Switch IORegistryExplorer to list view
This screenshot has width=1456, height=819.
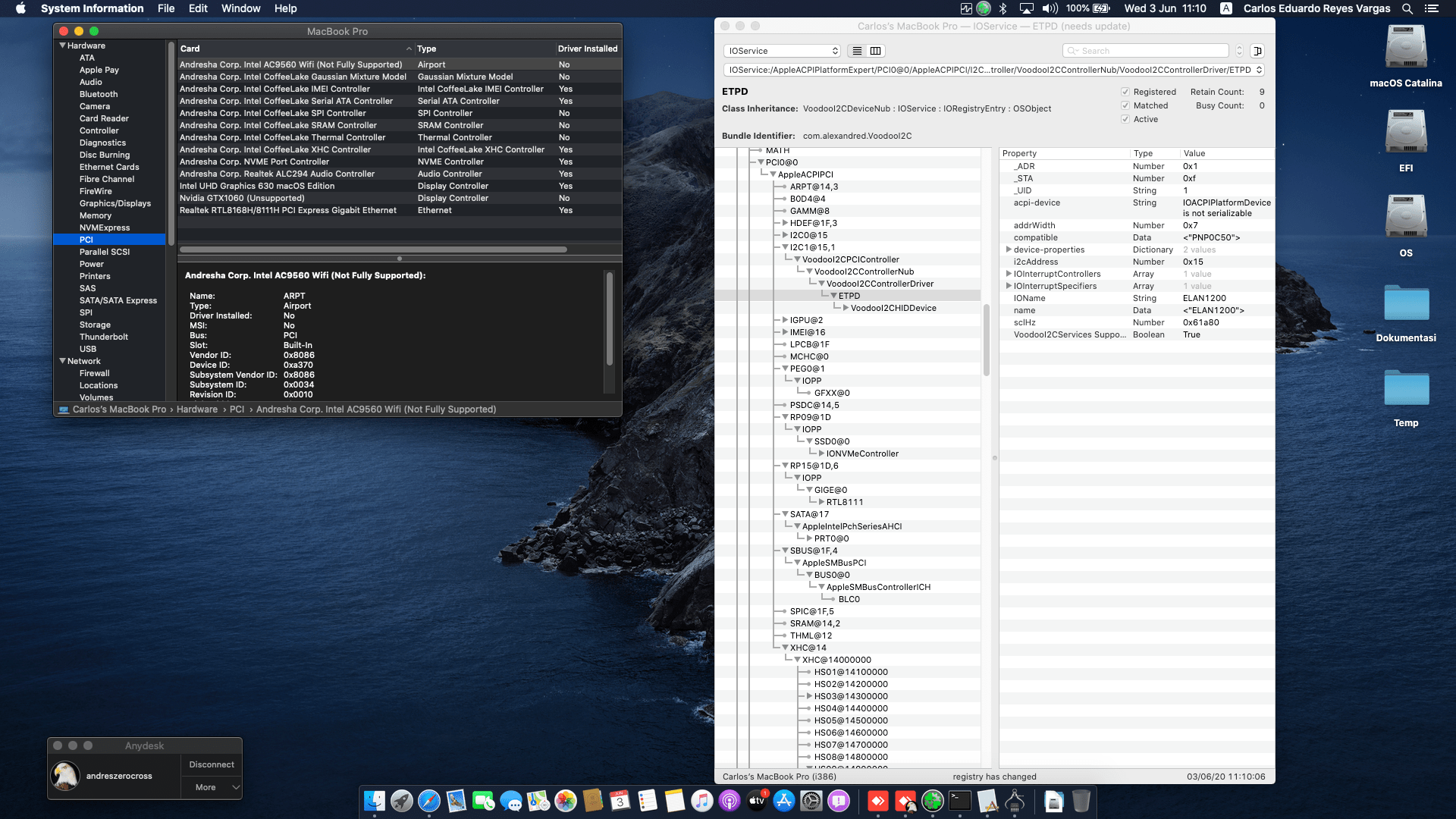857,51
